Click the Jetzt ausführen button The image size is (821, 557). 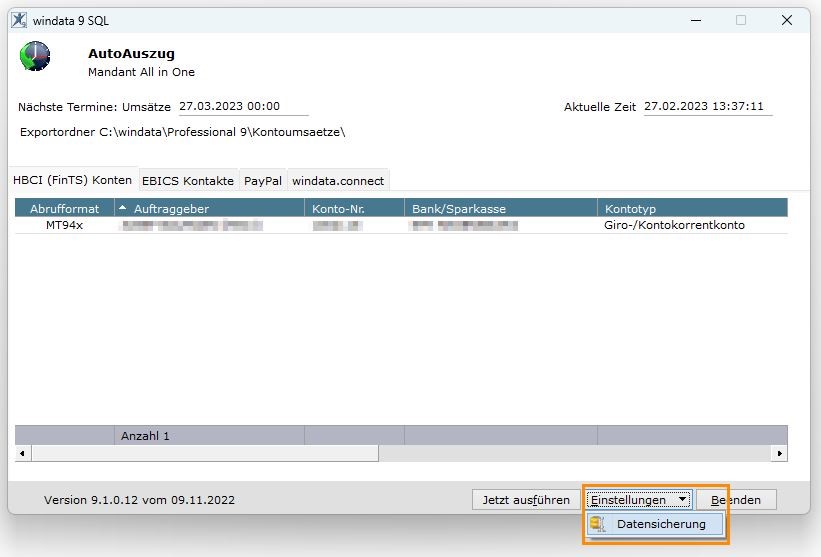tap(526, 500)
